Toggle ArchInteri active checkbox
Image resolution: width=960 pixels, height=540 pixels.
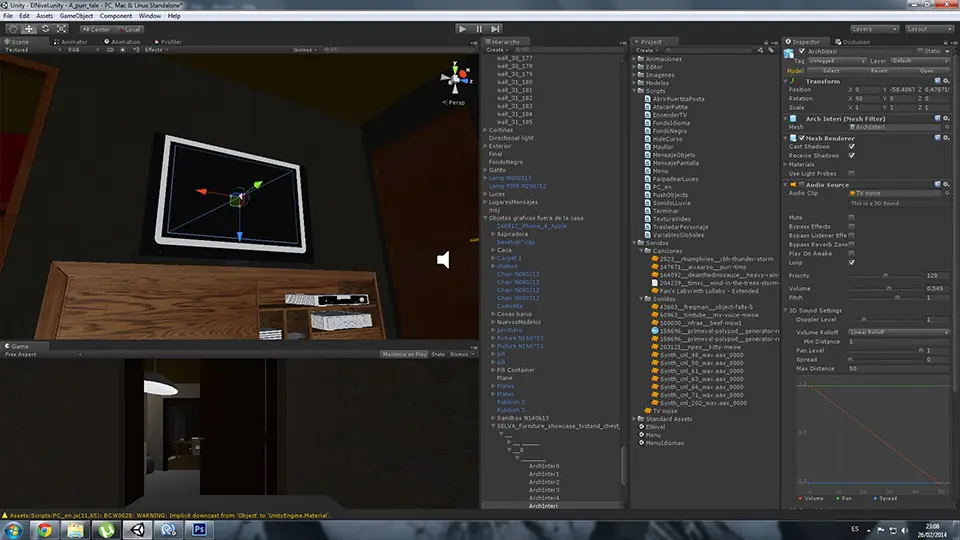pyautogui.click(x=801, y=51)
